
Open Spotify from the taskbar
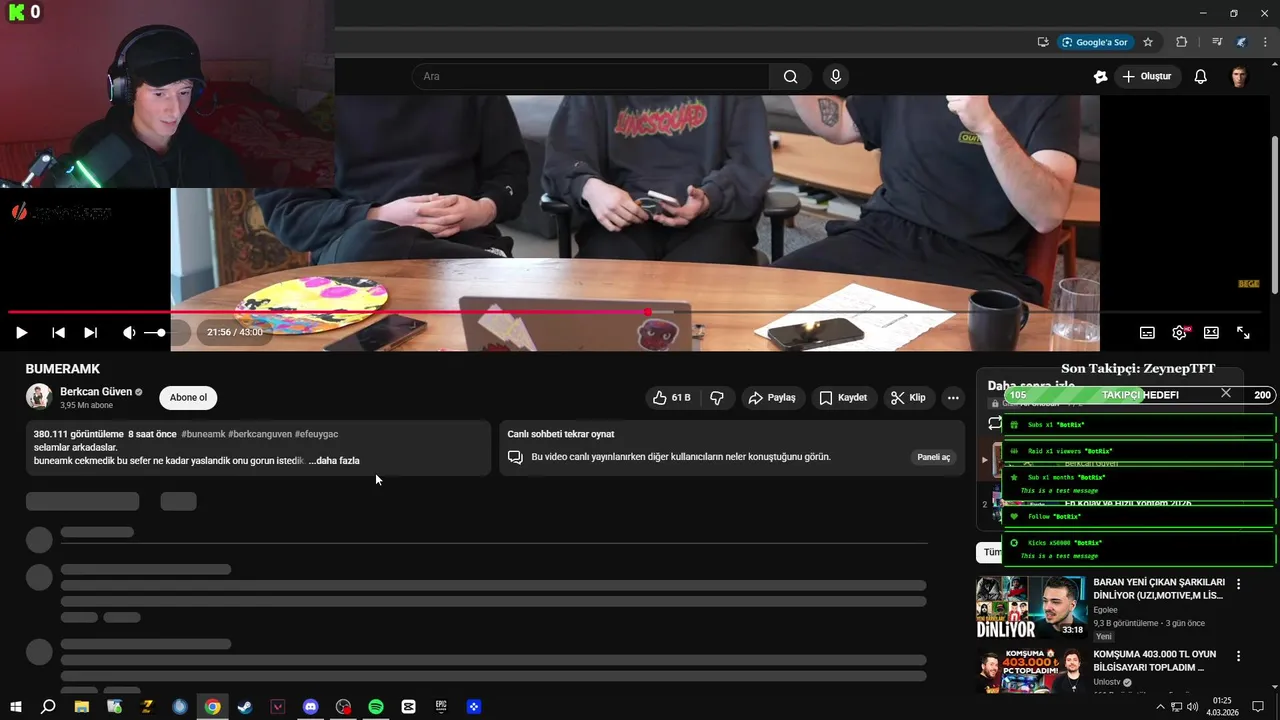[x=376, y=707]
